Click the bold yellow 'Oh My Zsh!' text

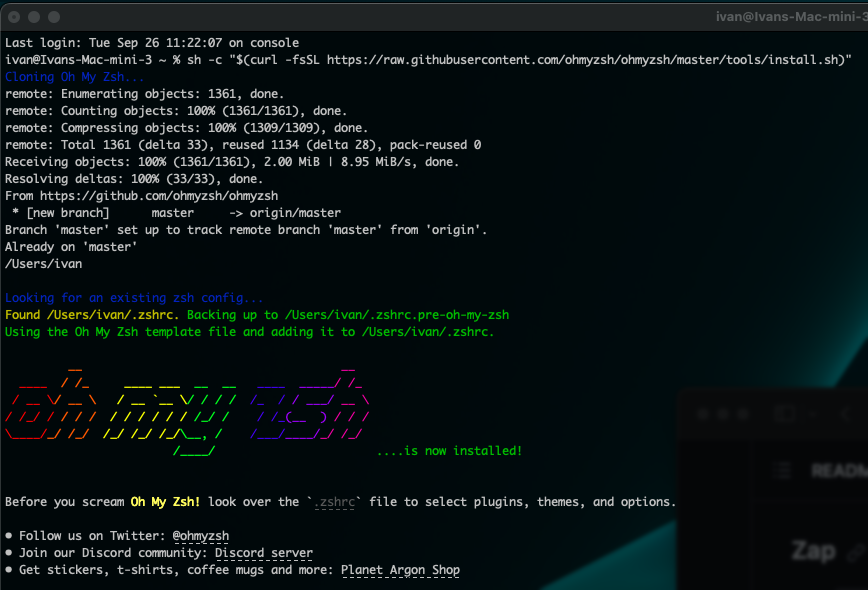(165, 502)
